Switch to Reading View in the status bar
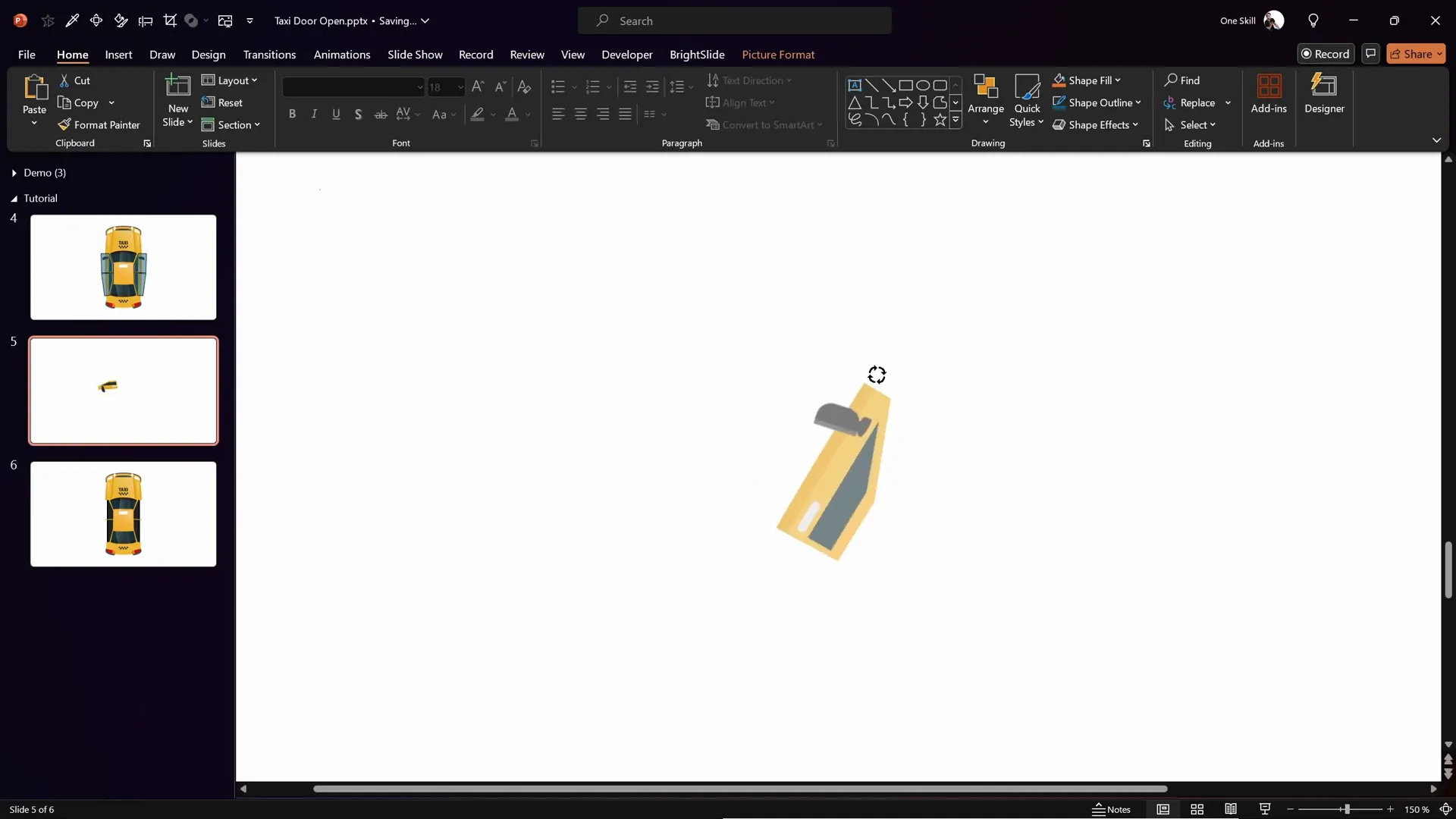 [x=1231, y=809]
